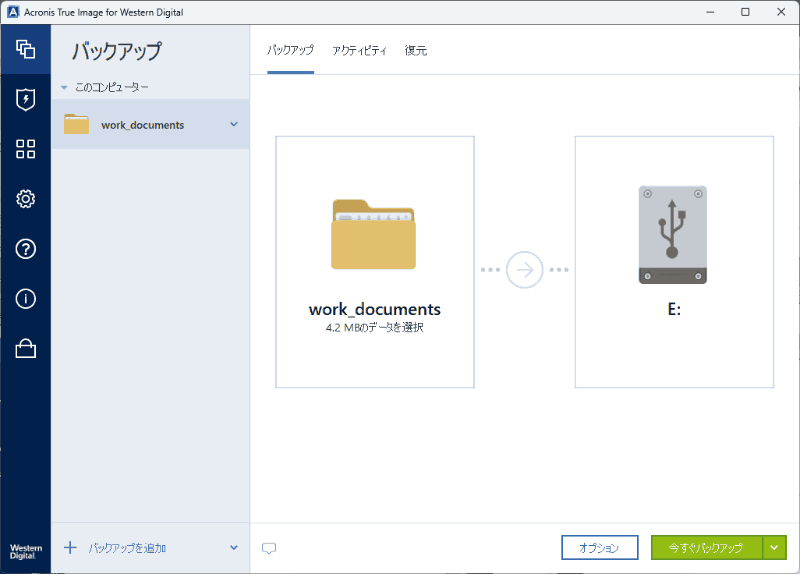Click the large work_documents source title
Screen dimensions: 800x574
pos(374,309)
